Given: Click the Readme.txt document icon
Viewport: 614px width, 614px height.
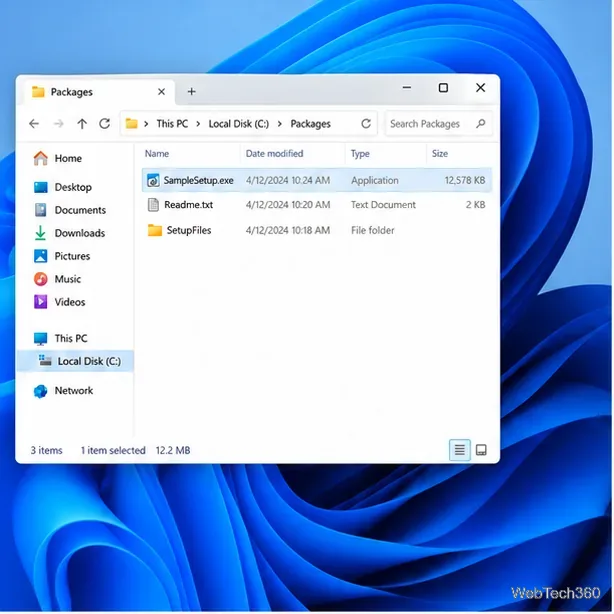Looking at the screenshot, I should point(153,205).
